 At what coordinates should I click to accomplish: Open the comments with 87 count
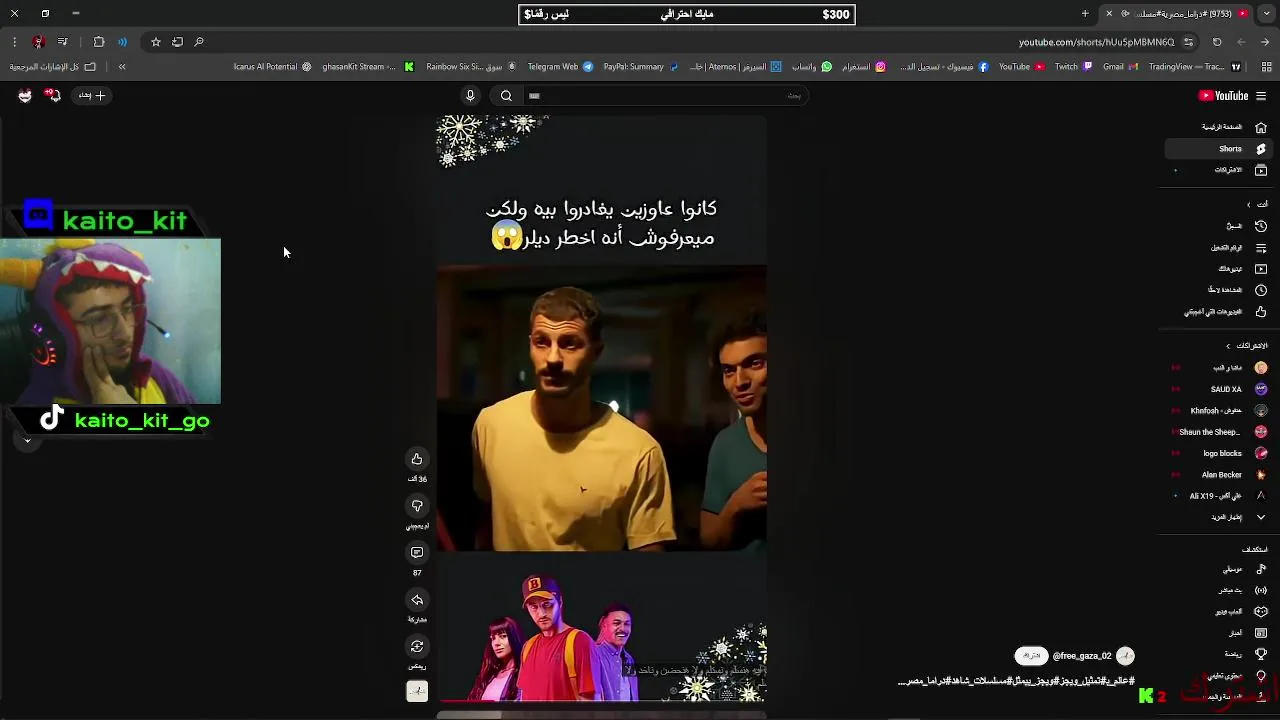(417, 553)
